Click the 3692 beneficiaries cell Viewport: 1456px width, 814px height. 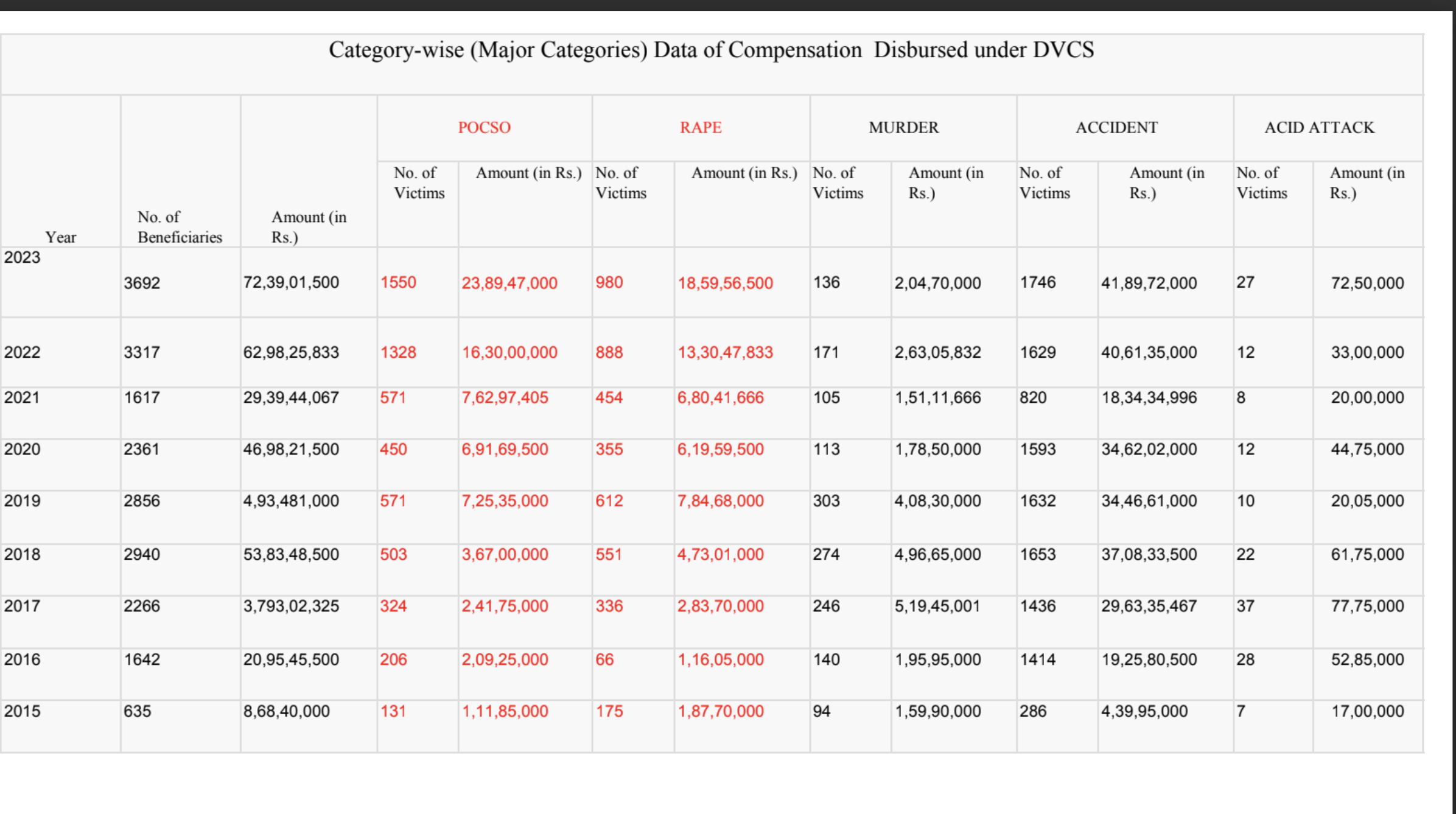142,283
